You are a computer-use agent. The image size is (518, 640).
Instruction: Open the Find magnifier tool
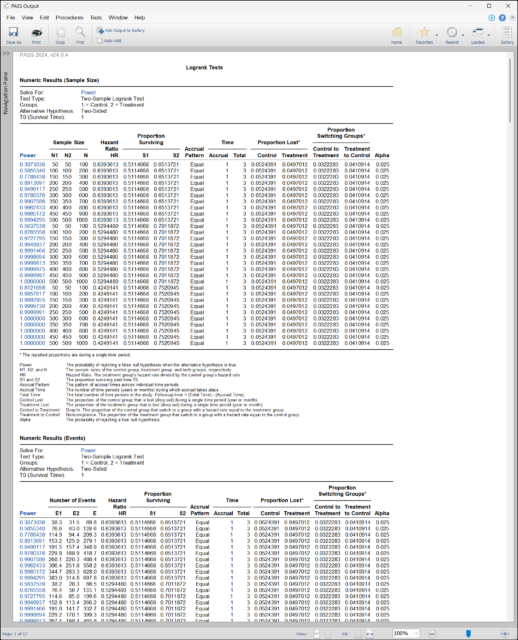coord(80,35)
